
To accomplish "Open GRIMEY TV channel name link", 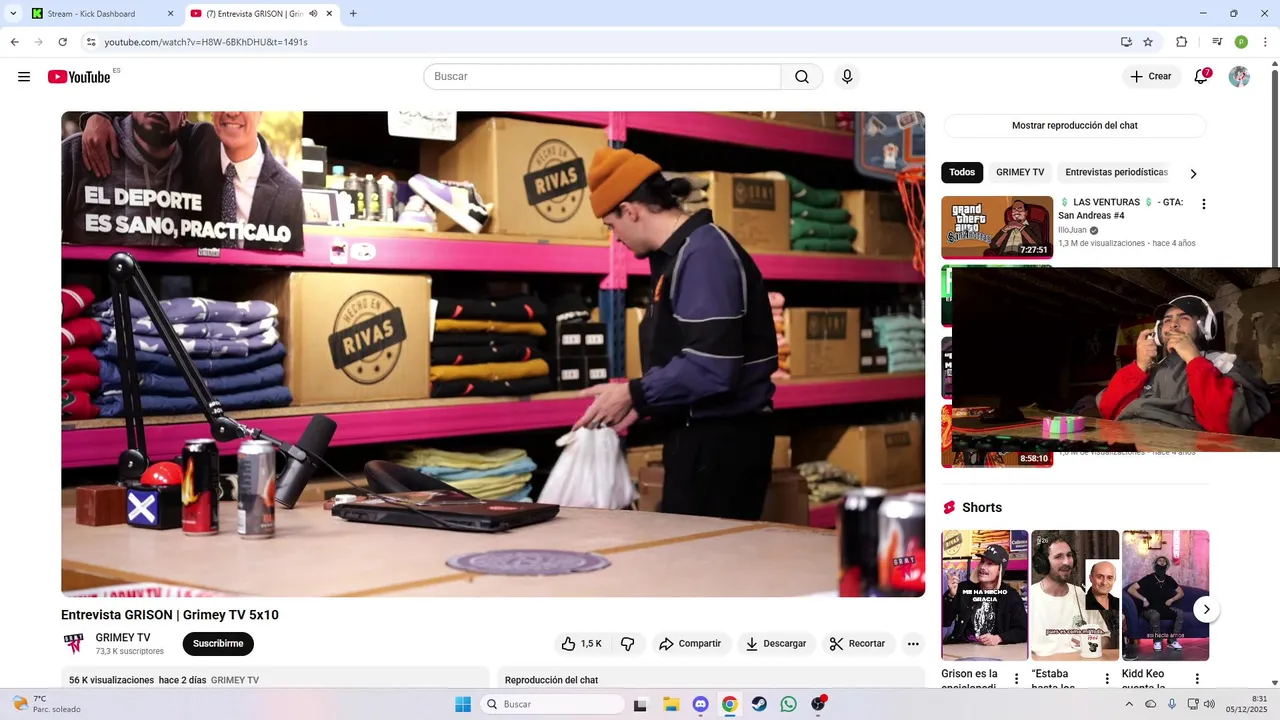I will coord(123,638).
